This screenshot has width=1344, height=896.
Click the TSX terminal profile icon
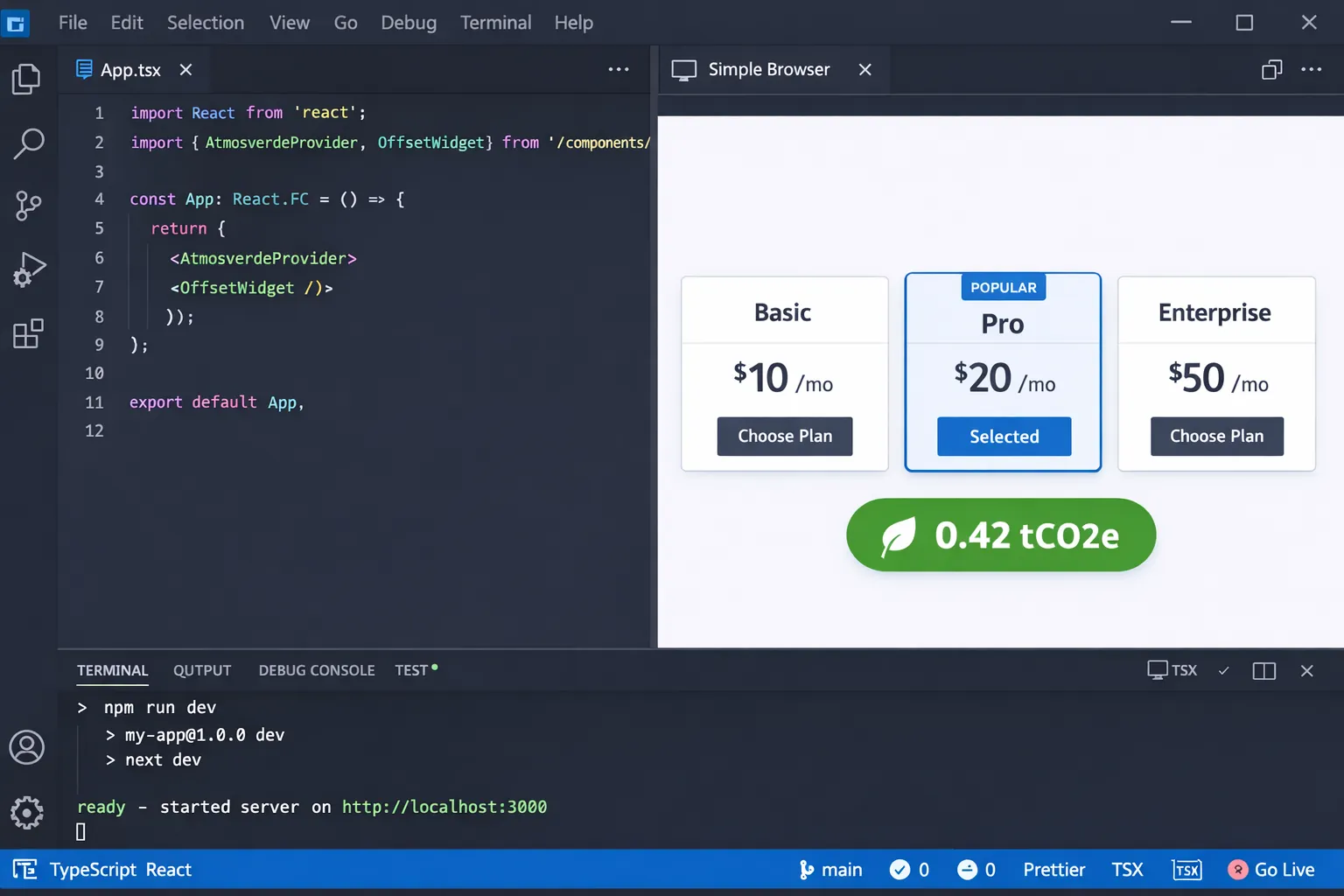pyautogui.click(x=1158, y=670)
